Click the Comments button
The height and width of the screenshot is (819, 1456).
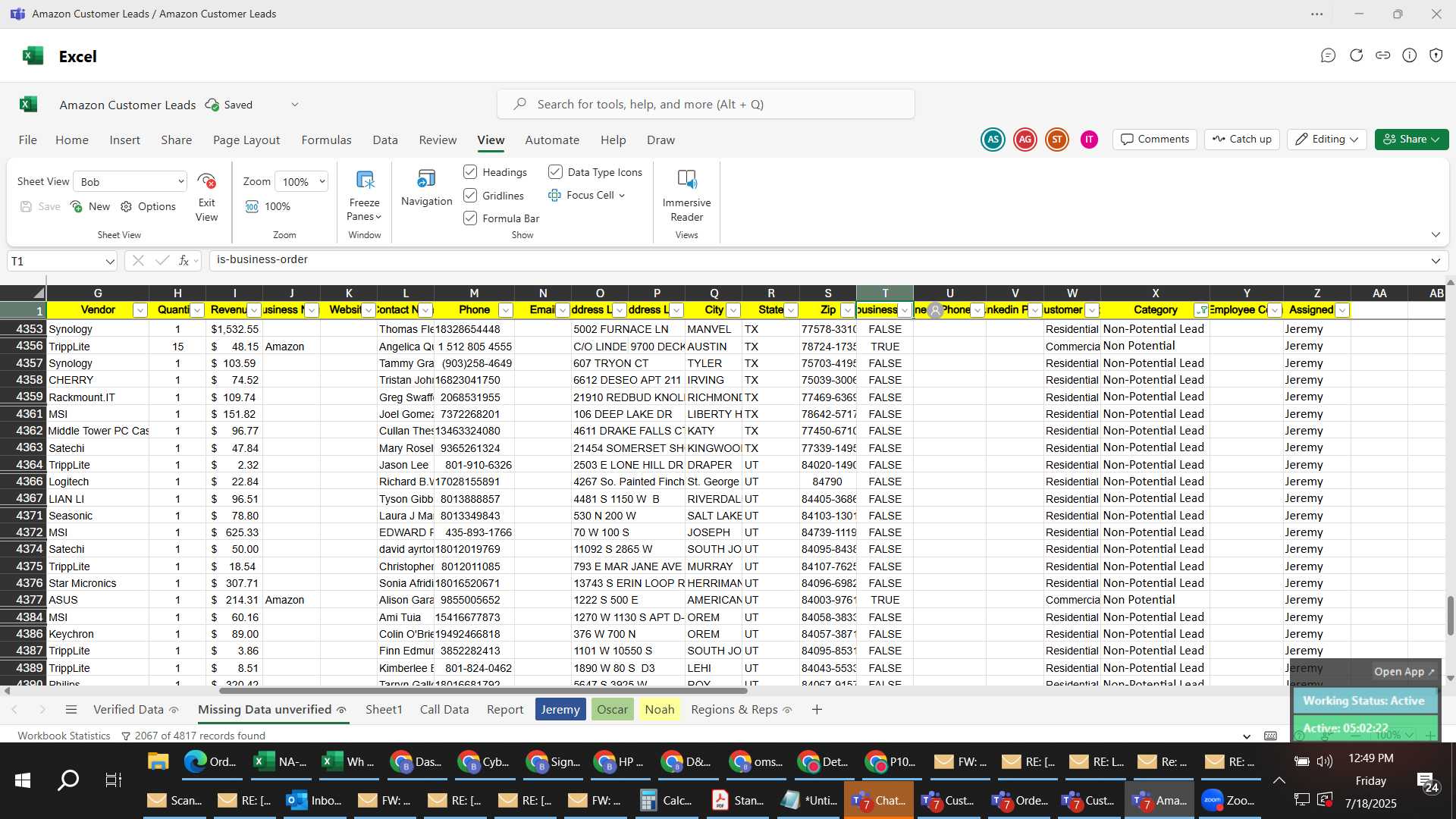point(1155,140)
